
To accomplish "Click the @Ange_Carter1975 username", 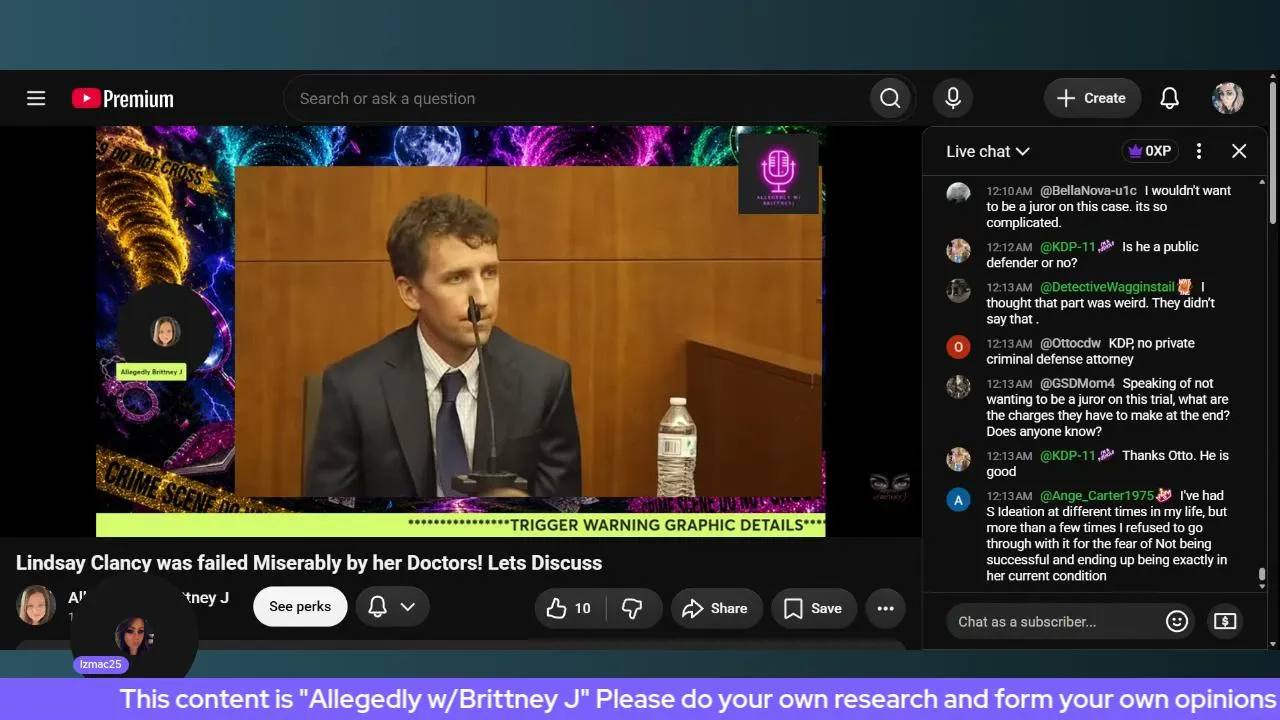I will 1097,495.
